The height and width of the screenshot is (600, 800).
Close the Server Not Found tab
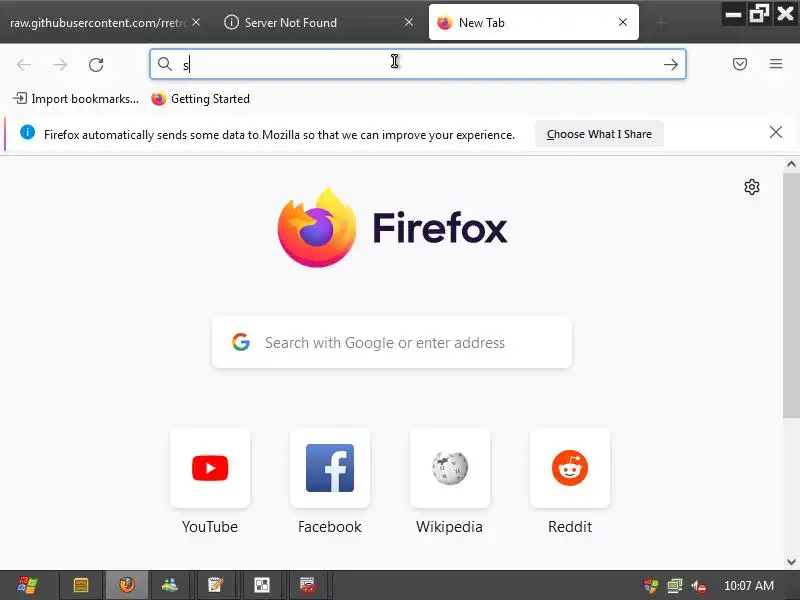(x=409, y=22)
